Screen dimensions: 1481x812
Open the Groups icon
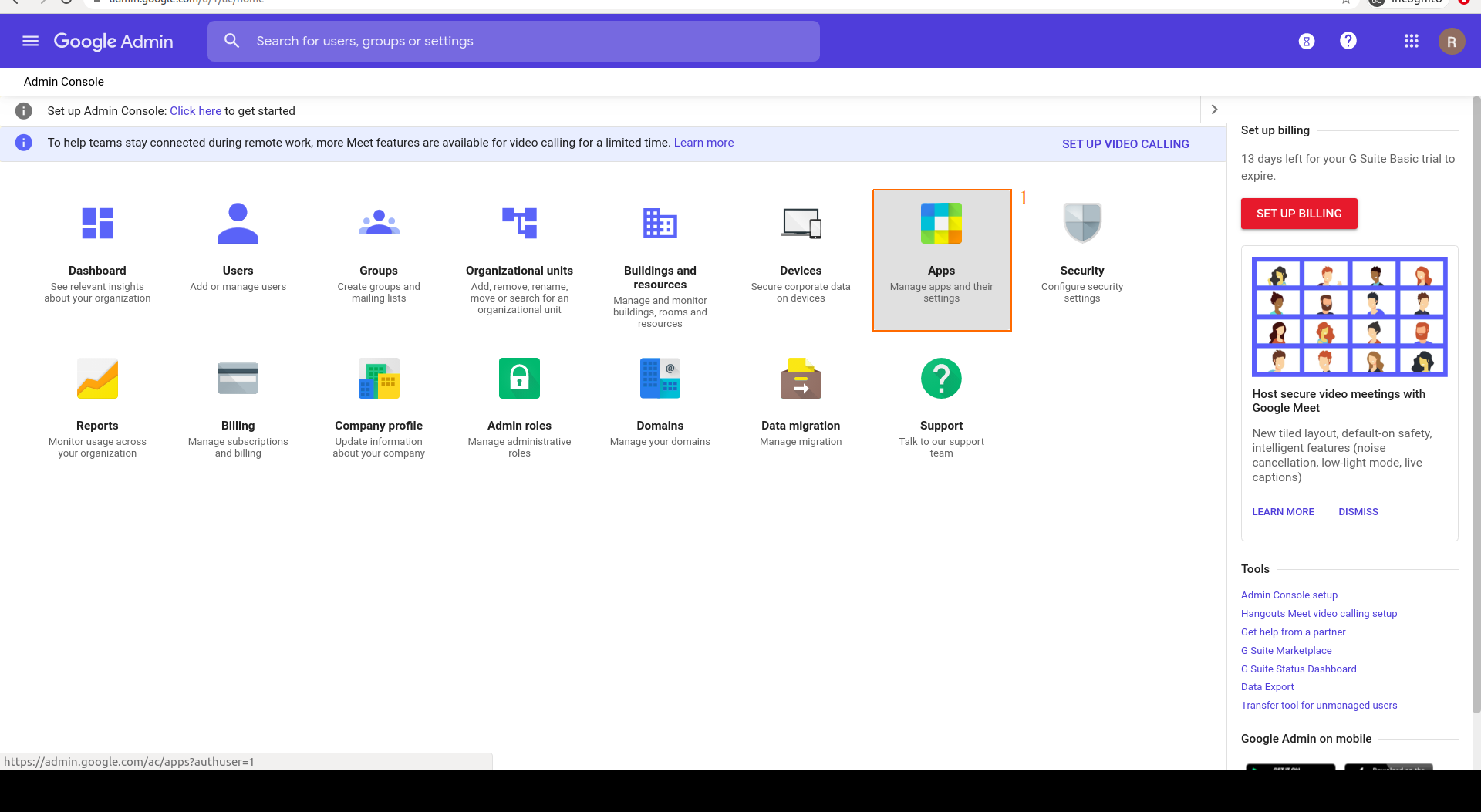[379, 224]
